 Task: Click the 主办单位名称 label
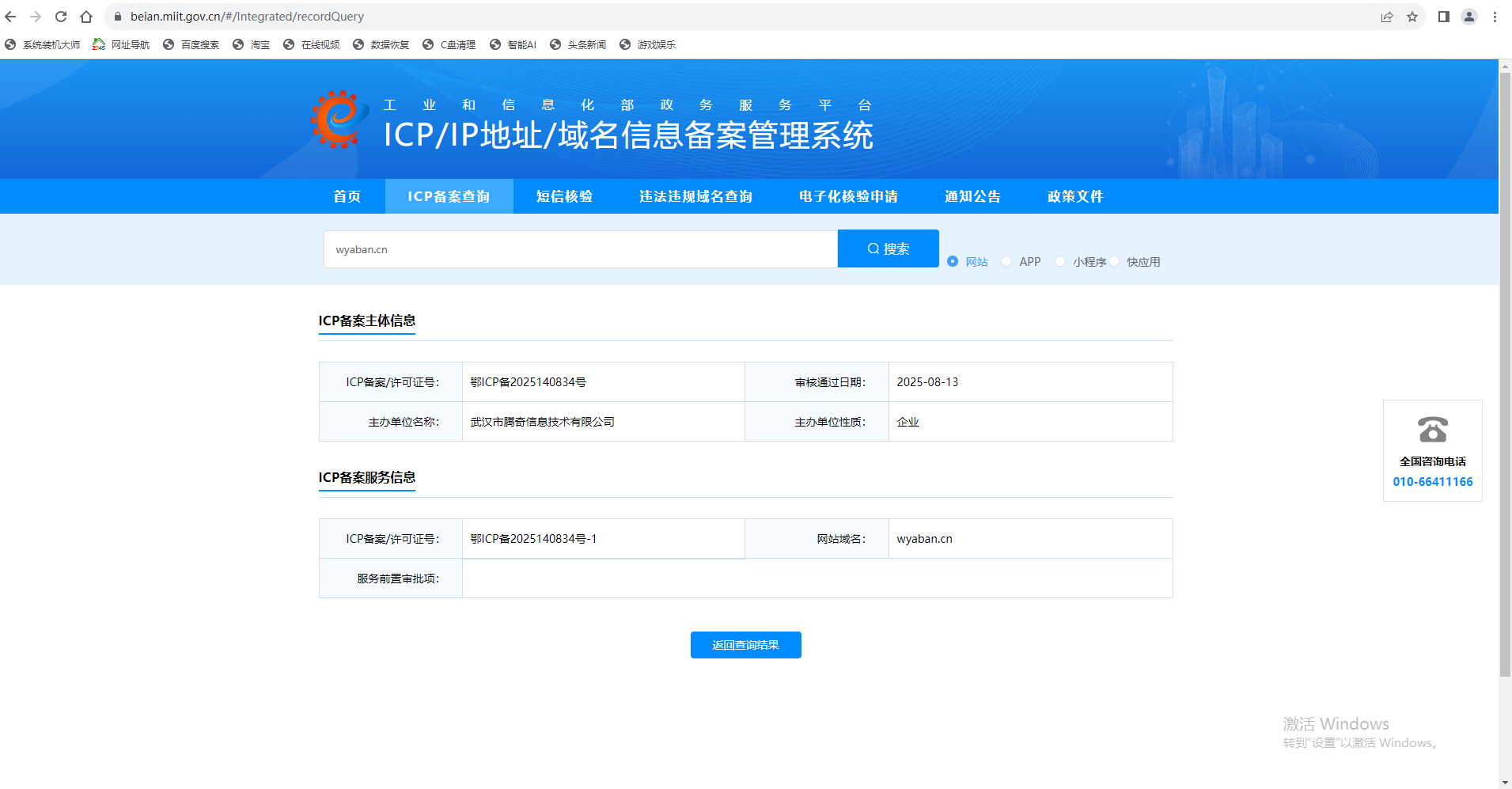click(x=404, y=422)
